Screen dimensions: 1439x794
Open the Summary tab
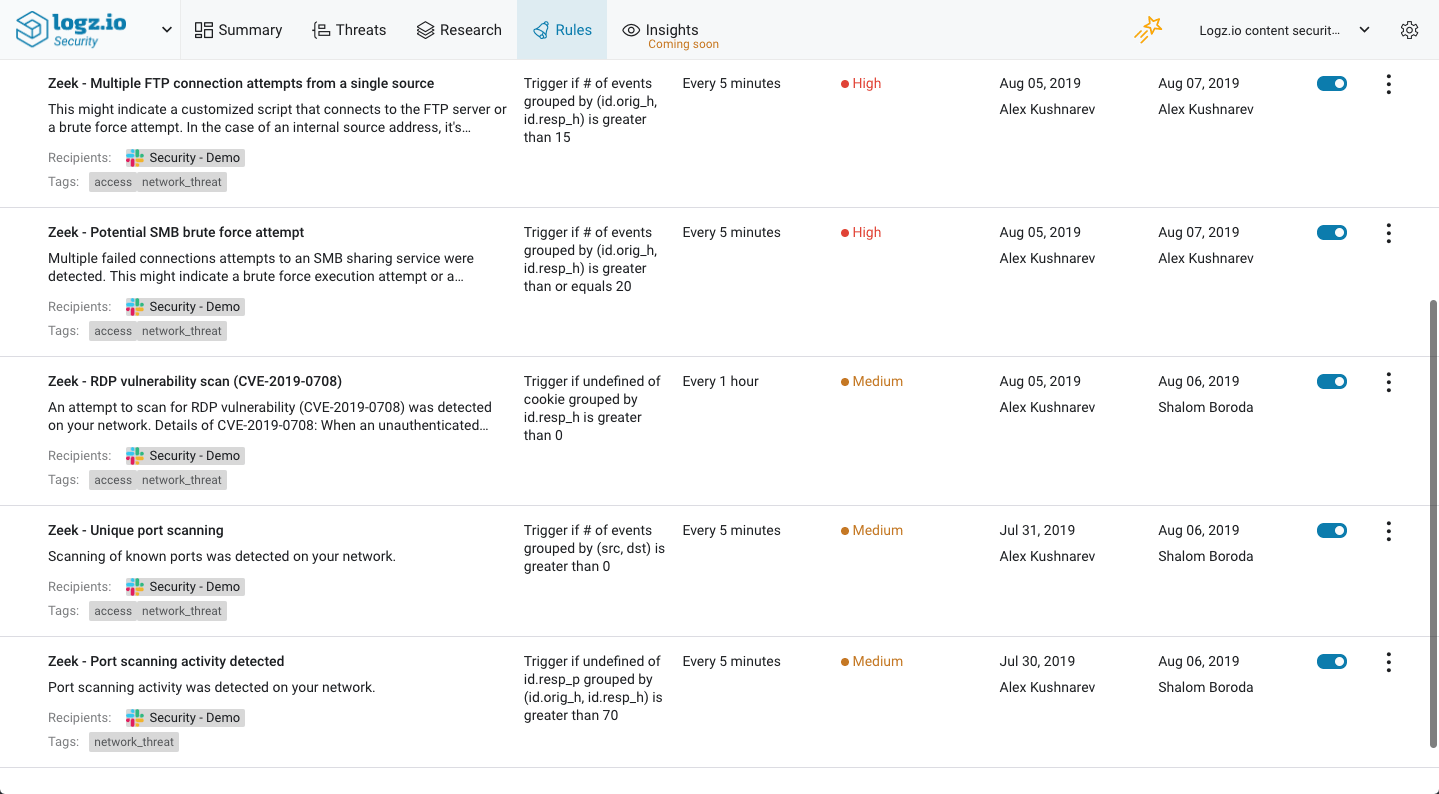[x=238, y=30]
